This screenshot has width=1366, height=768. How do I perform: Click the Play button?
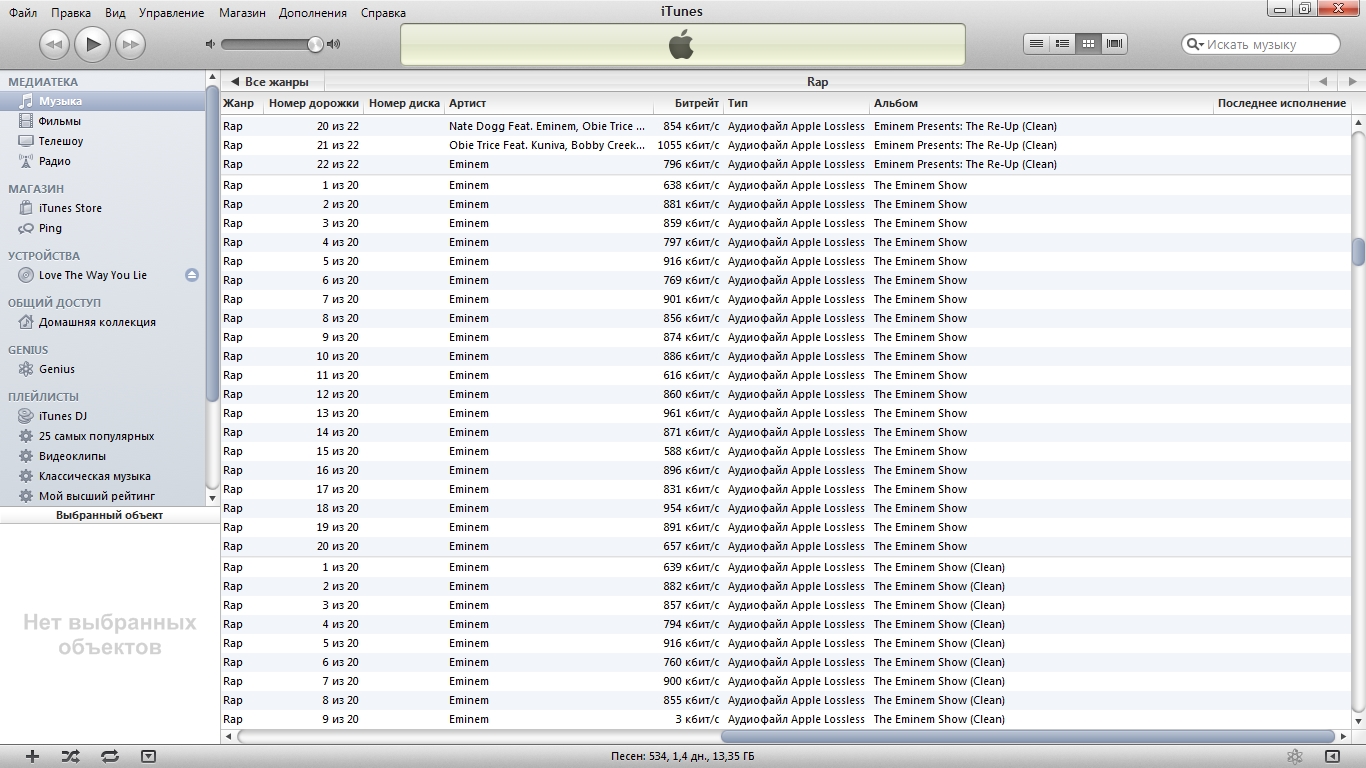pyautogui.click(x=92, y=44)
